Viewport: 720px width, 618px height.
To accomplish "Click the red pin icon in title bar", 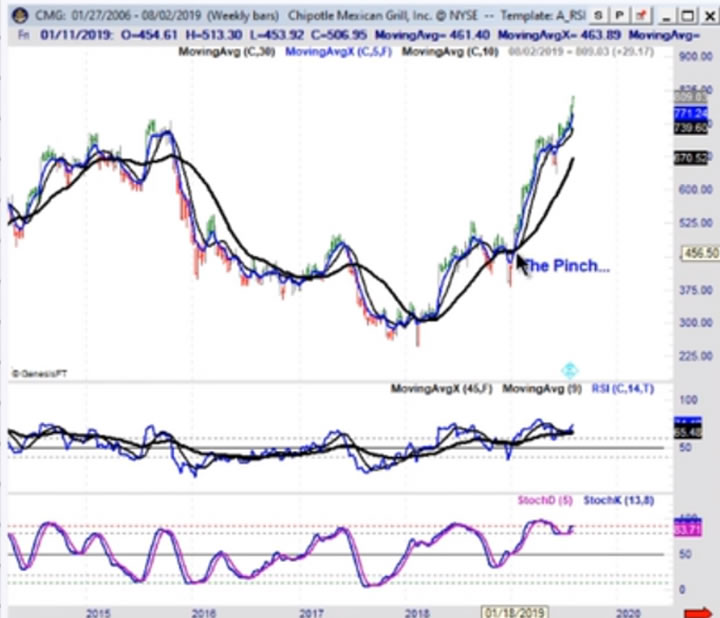I will [641, 17].
